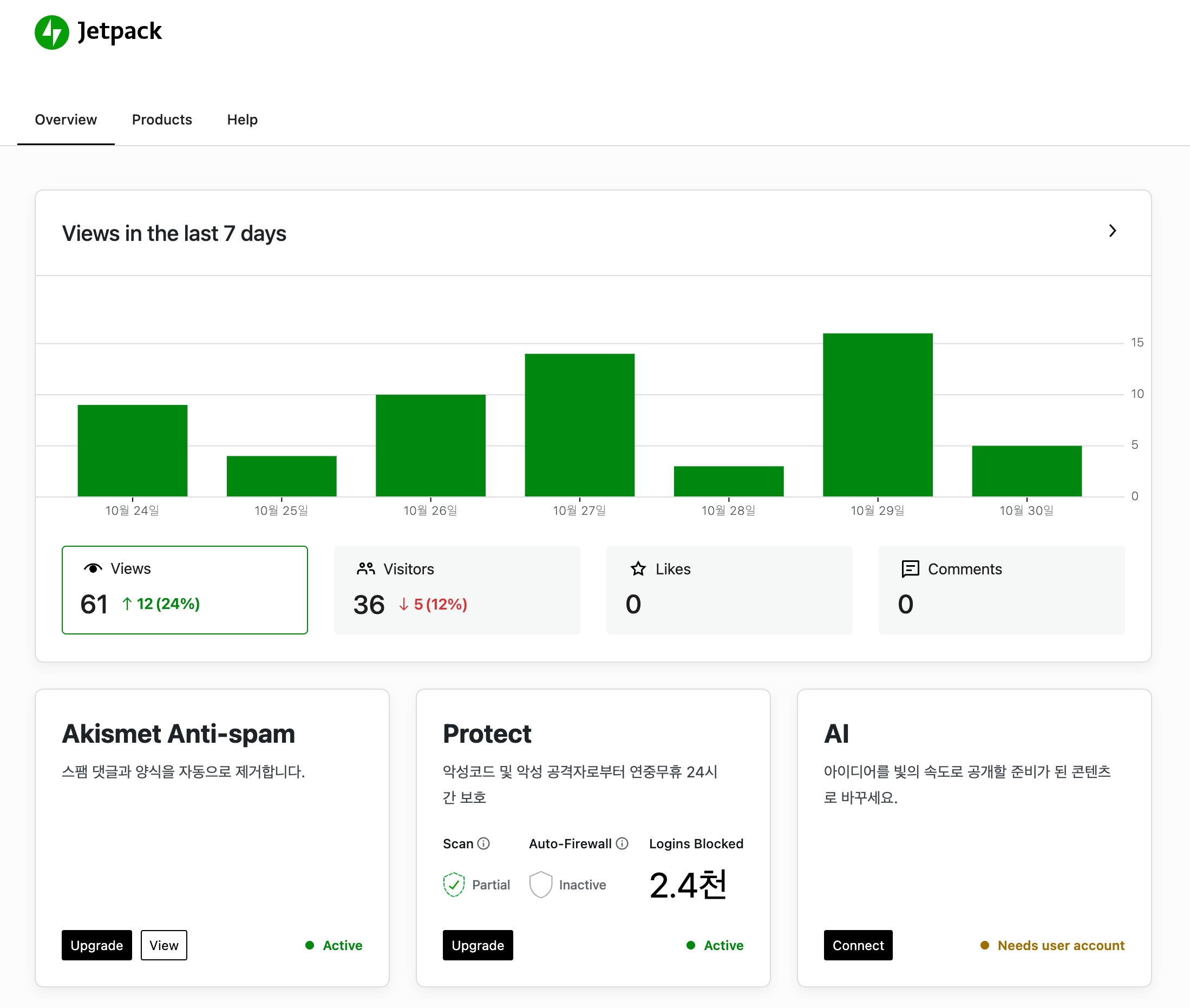The height and width of the screenshot is (1008, 1190).
Task: Click Upgrade button in Akismet card
Action: pos(96,945)
